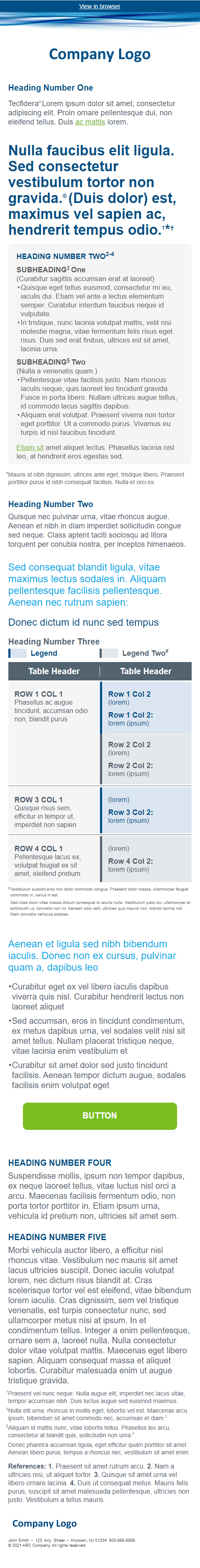Click the HEADING NUMBER TWO box title
Screen dimensions: 200x1568
point(65,256)
